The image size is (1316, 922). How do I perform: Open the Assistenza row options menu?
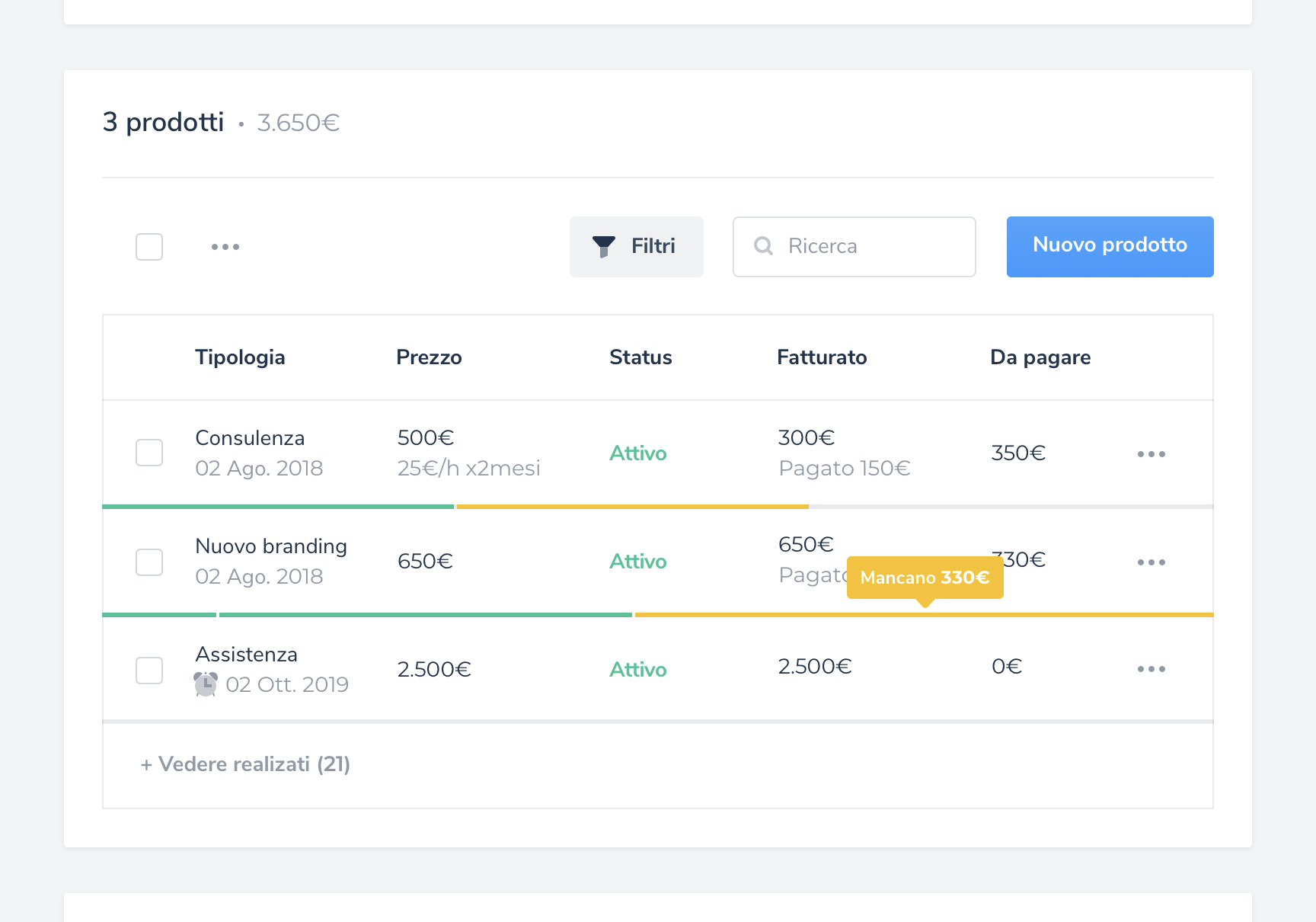(1151, 669)
